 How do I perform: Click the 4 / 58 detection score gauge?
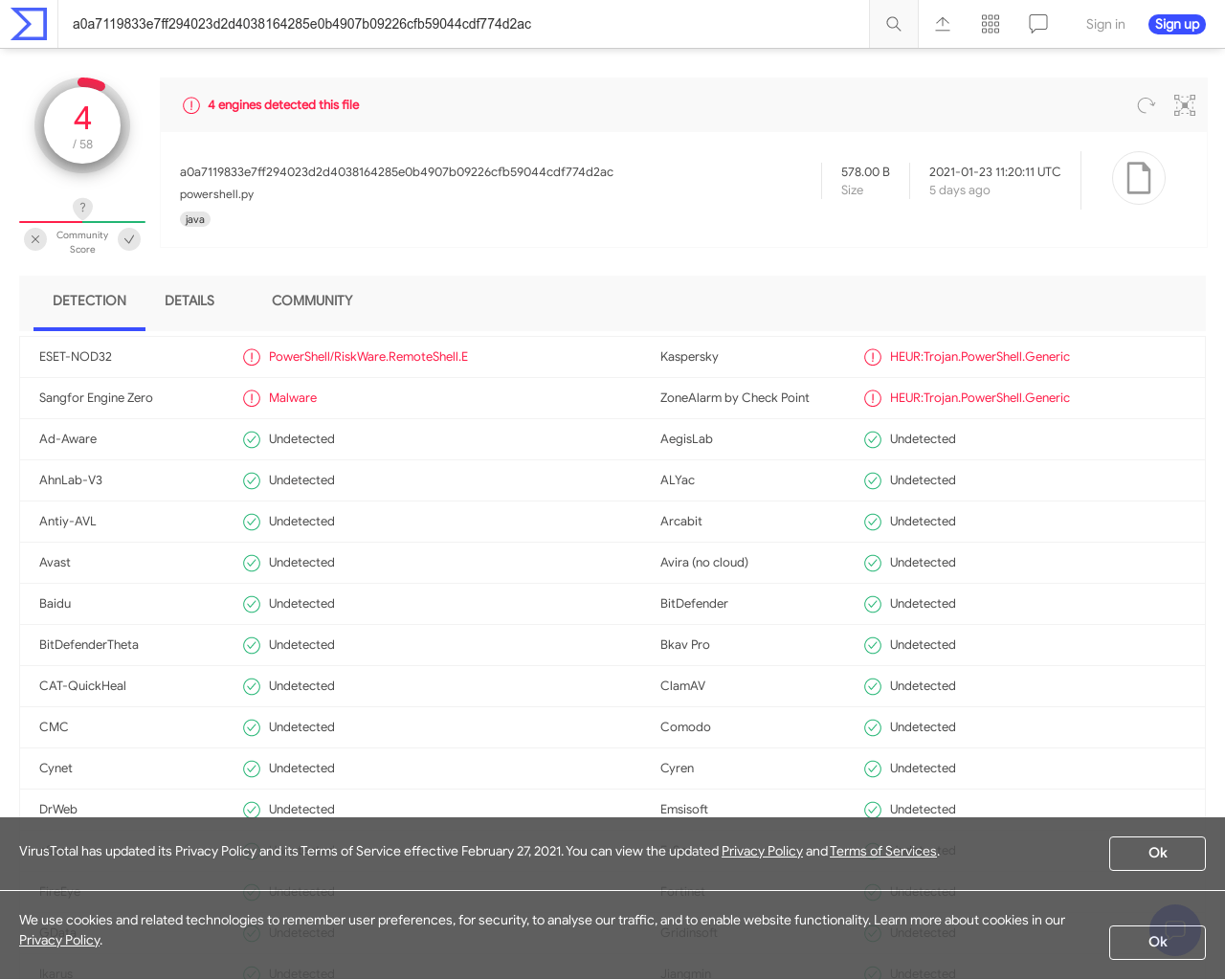tap(82, 126)
